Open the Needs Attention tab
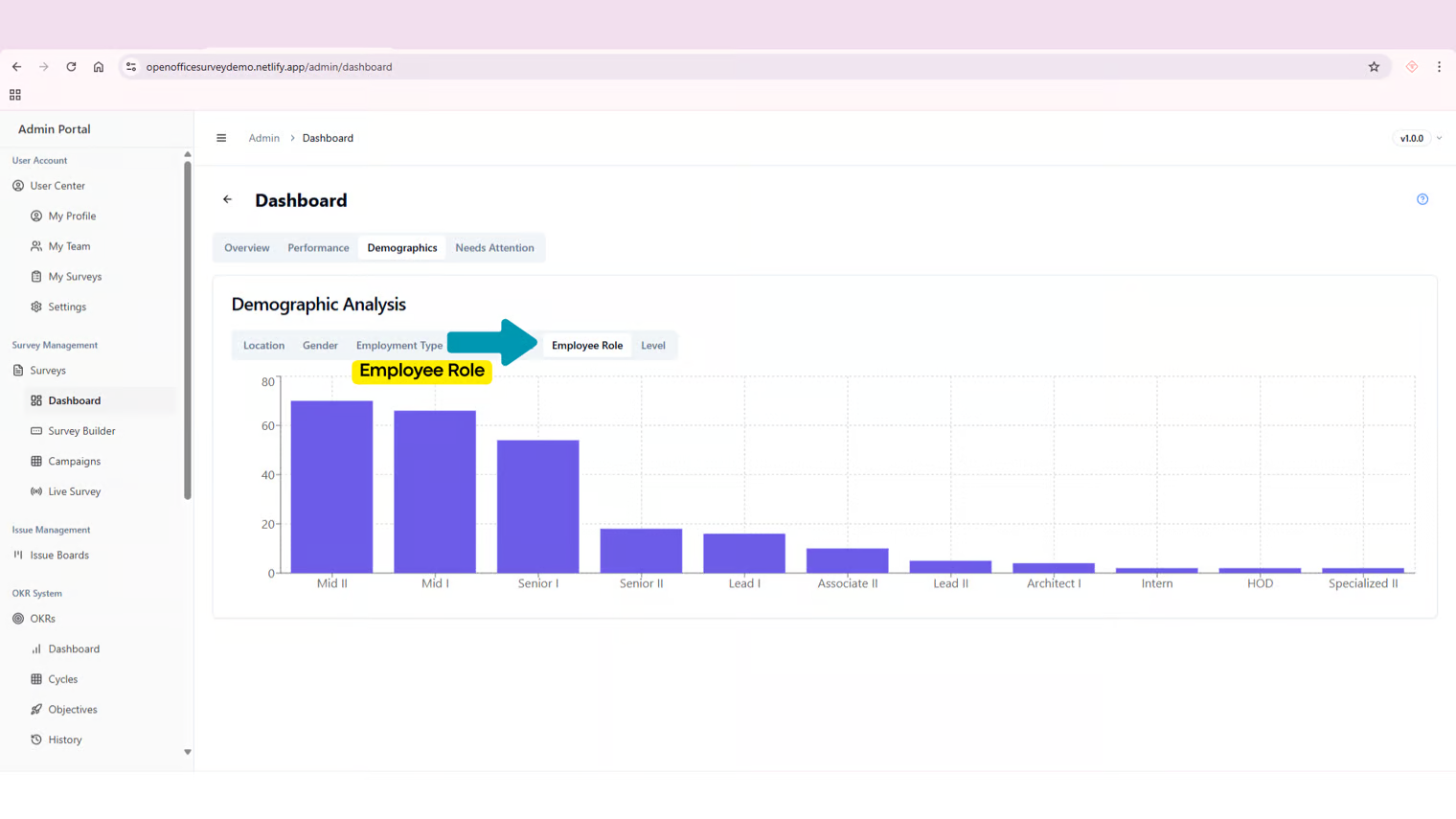The image size is (1456, 819). coord(494,248)
